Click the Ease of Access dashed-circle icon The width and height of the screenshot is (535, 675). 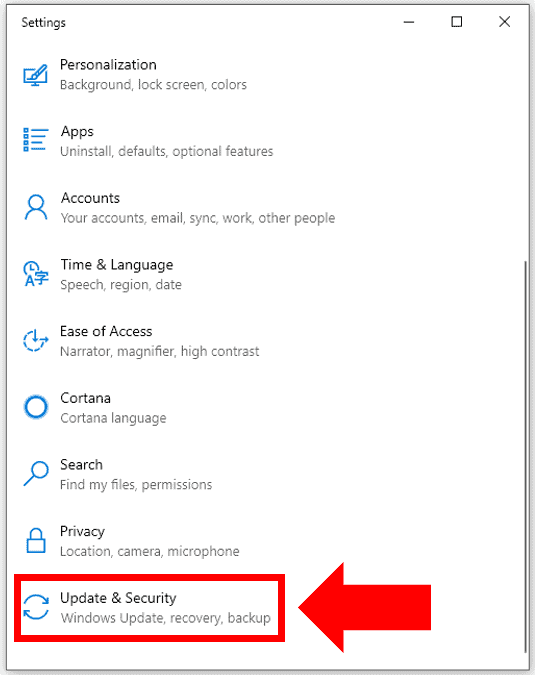(35, 340)
